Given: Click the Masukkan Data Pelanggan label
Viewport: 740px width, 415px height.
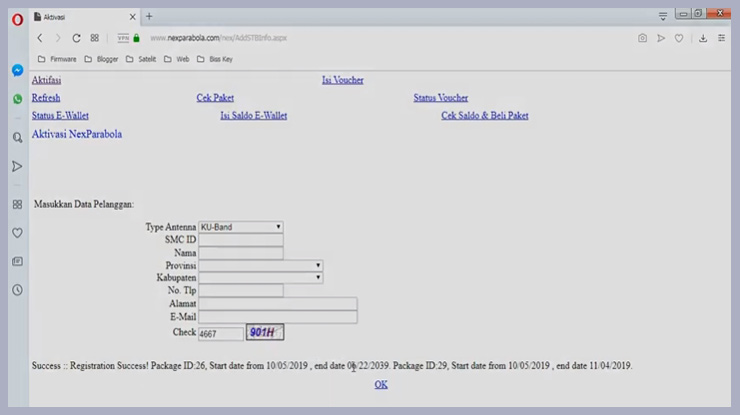Looking at the screenshot, I should (x=84, y=204).
